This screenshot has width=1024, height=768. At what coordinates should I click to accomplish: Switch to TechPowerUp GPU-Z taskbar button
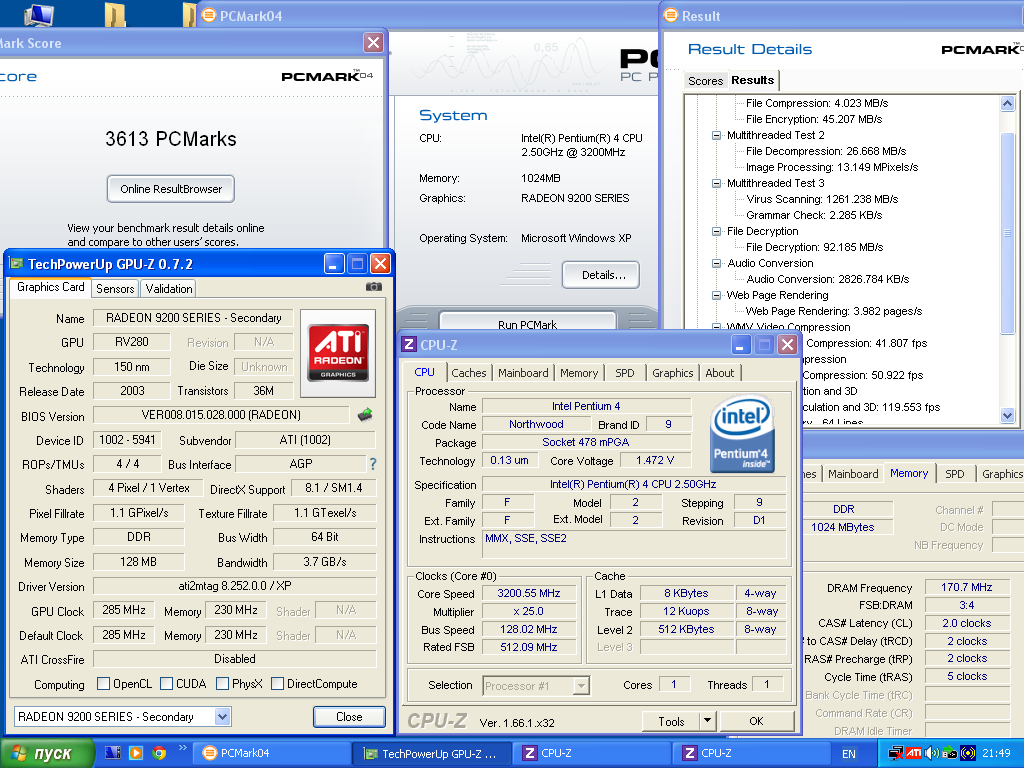[x=432, y=753]
